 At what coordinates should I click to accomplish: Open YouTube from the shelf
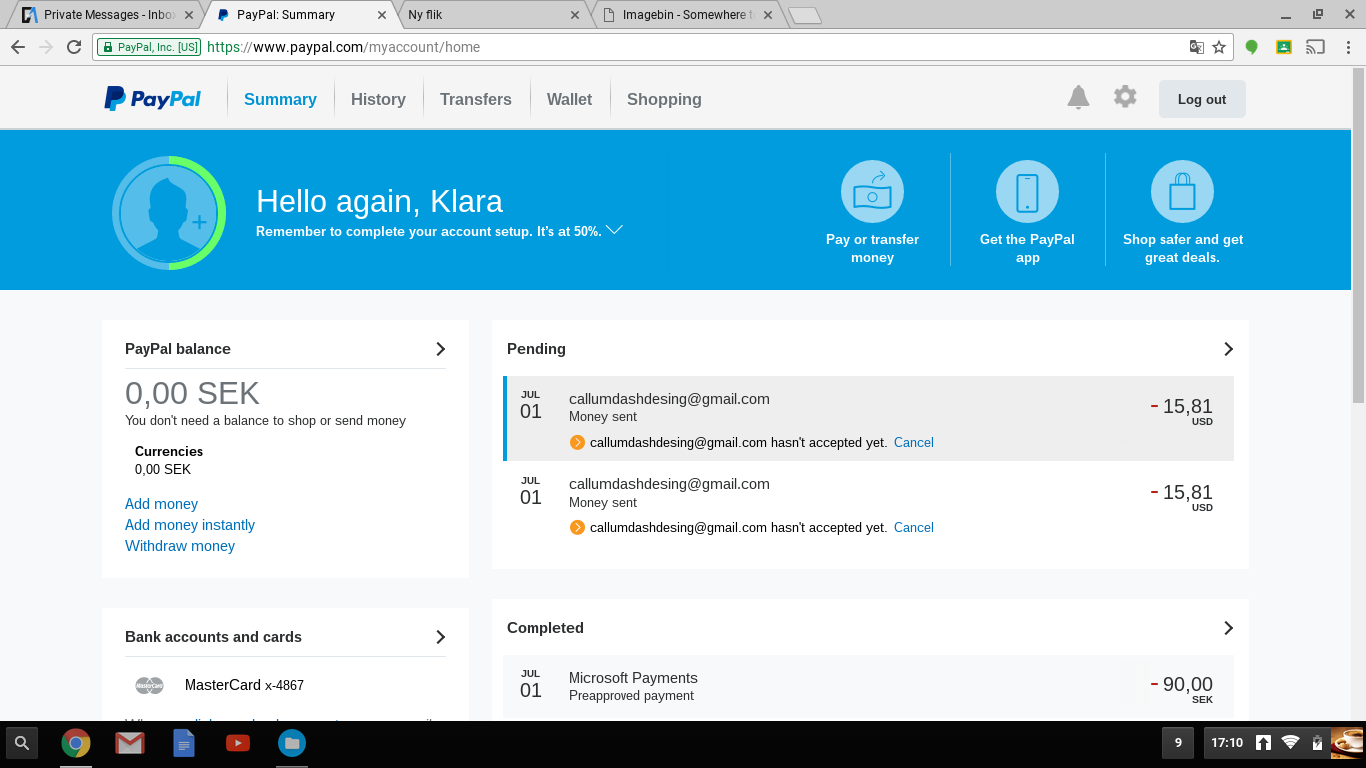[238, 743]
